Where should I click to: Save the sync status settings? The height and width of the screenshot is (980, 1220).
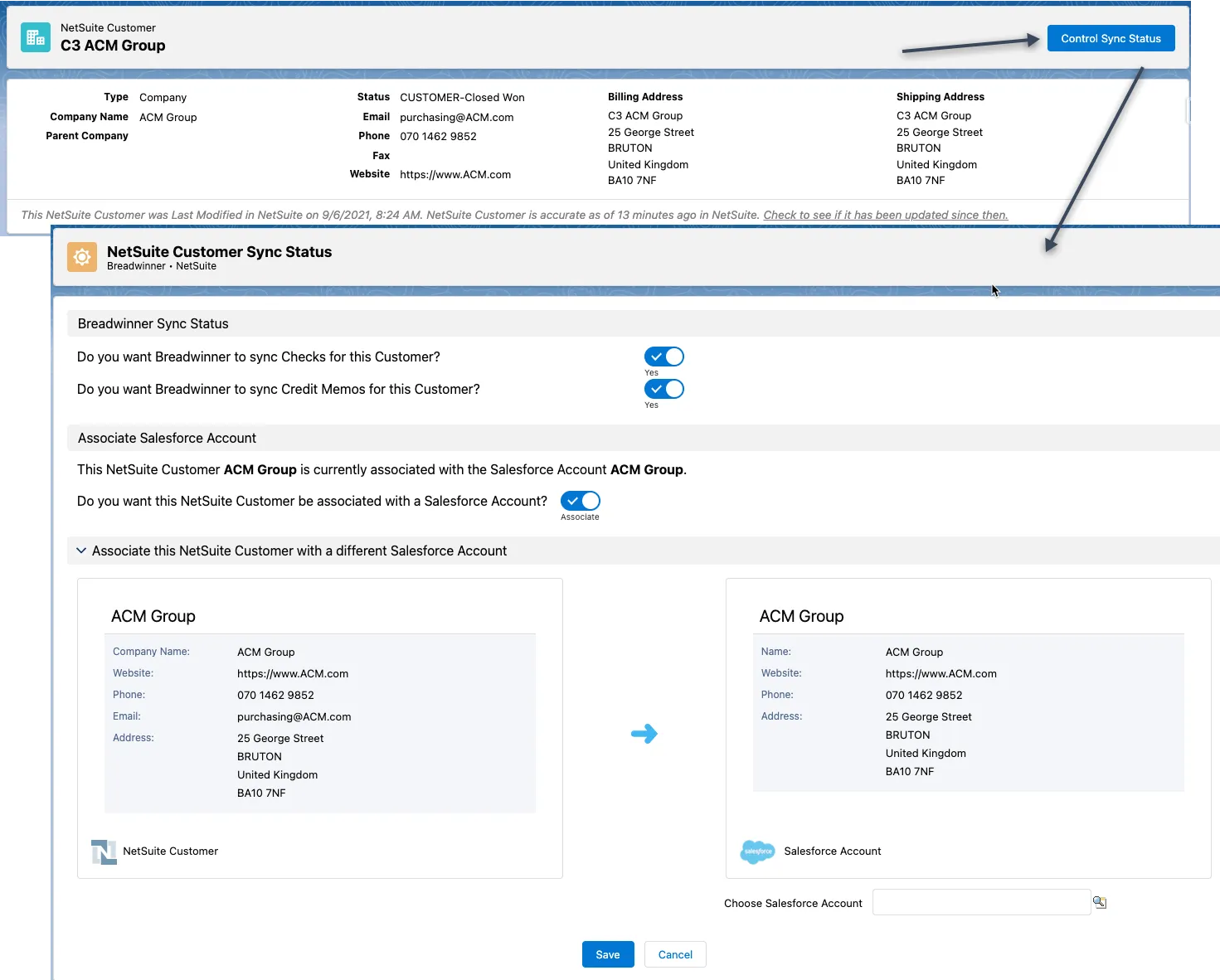[x=608, y=954]
